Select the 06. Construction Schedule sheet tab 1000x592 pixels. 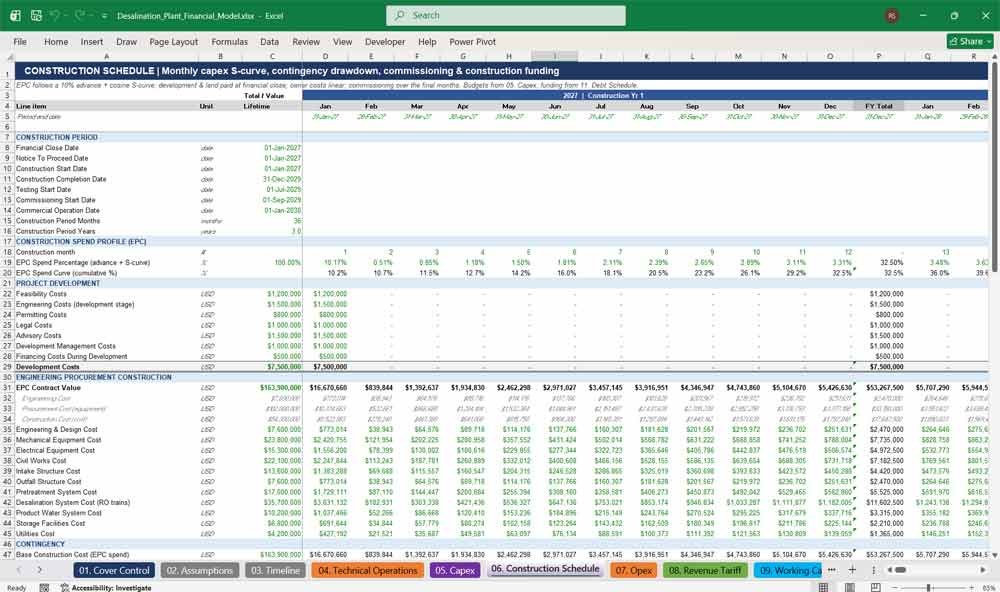[545, 569]
